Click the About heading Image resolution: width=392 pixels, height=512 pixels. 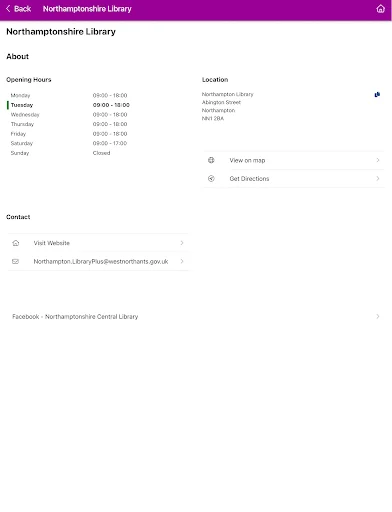coord(17,57)
